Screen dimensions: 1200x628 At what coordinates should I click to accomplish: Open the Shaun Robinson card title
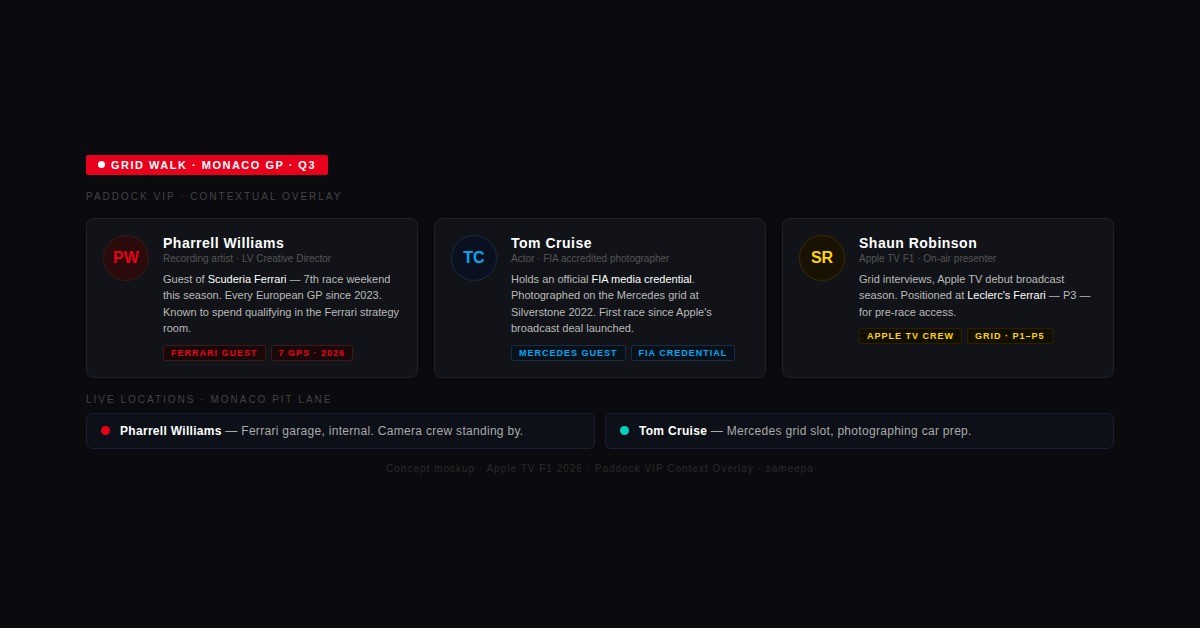(918, 243)
